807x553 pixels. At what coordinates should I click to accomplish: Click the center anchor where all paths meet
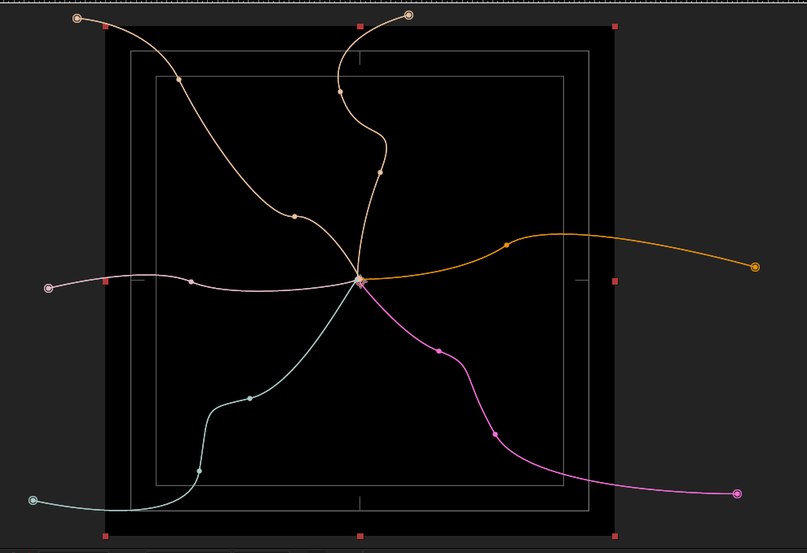(x=360, y=281)
